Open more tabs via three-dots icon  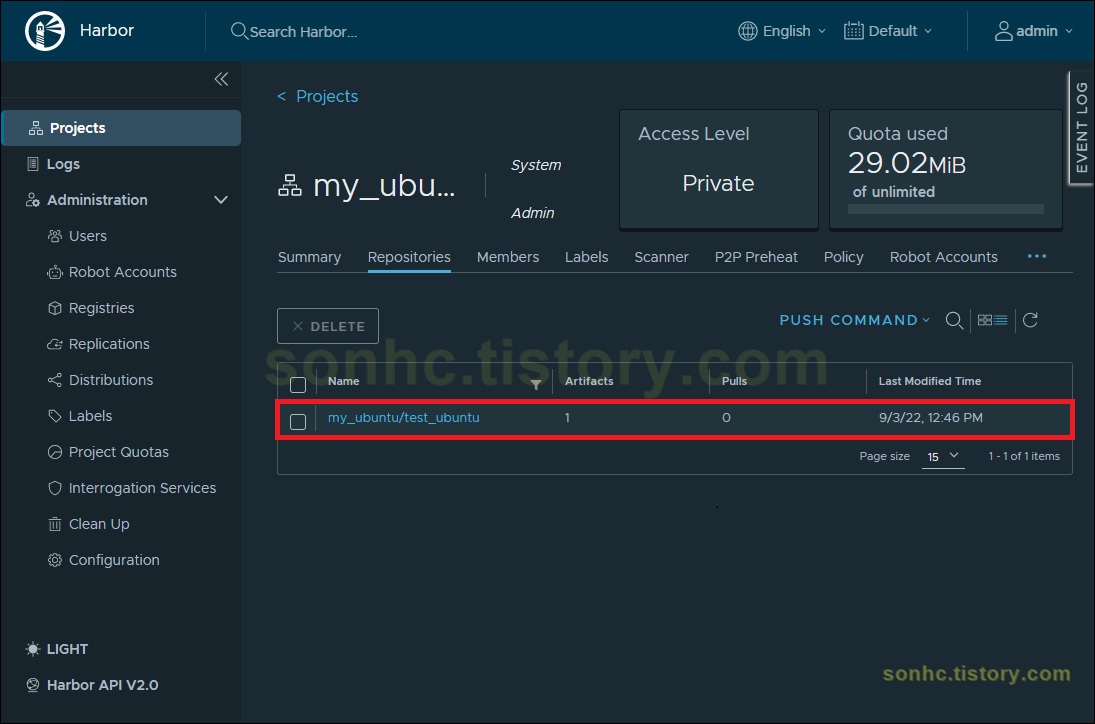point(1036,256)
